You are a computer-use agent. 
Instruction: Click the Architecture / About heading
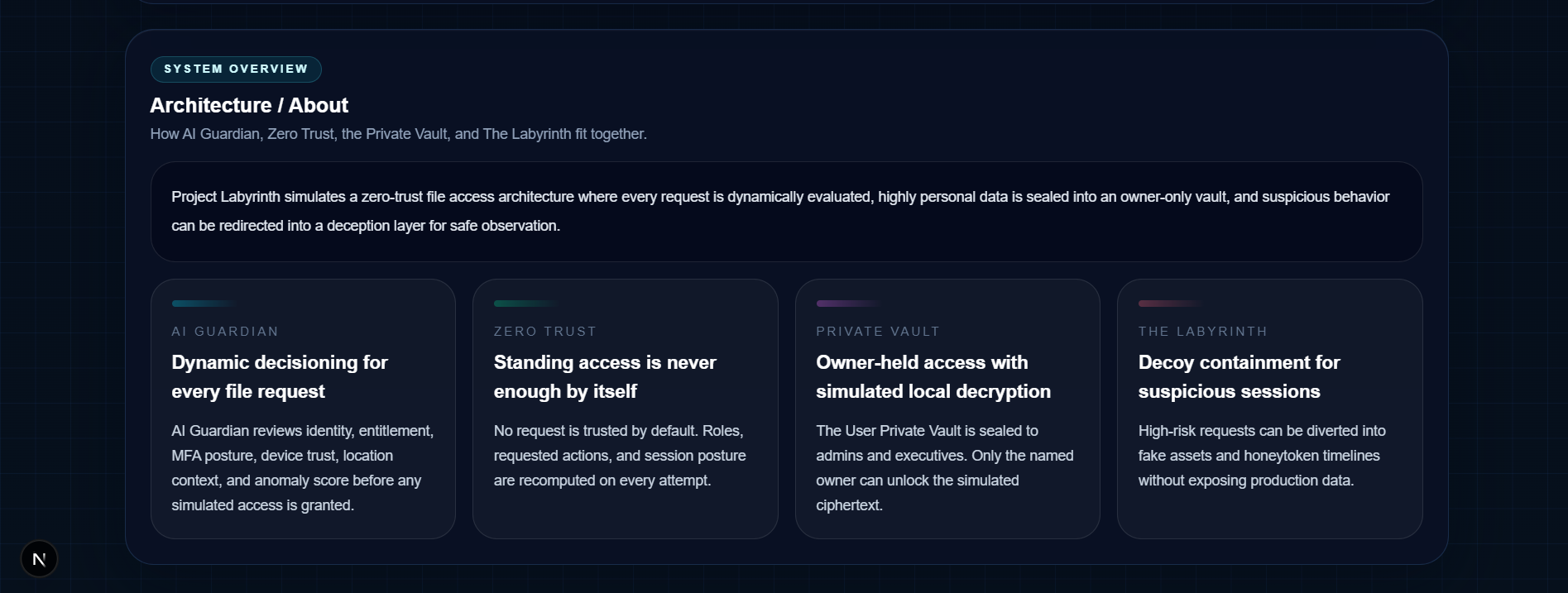(x=249, y=106)
